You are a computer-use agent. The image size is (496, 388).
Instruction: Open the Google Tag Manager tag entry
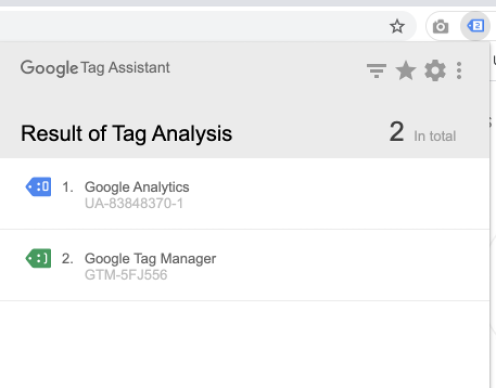245,265
